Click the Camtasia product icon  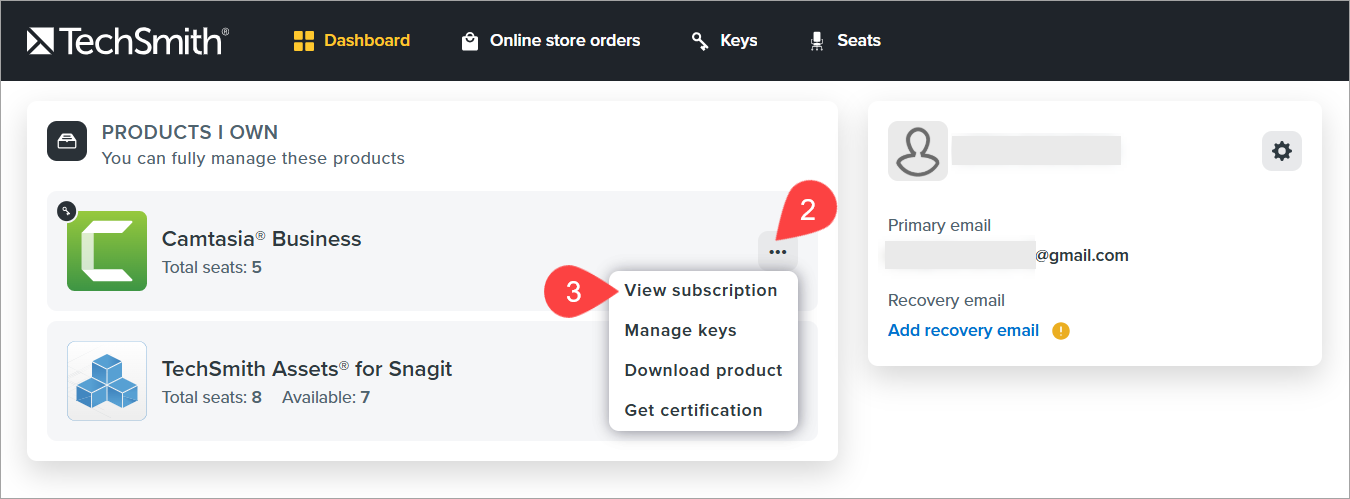(x=107, y=251)
